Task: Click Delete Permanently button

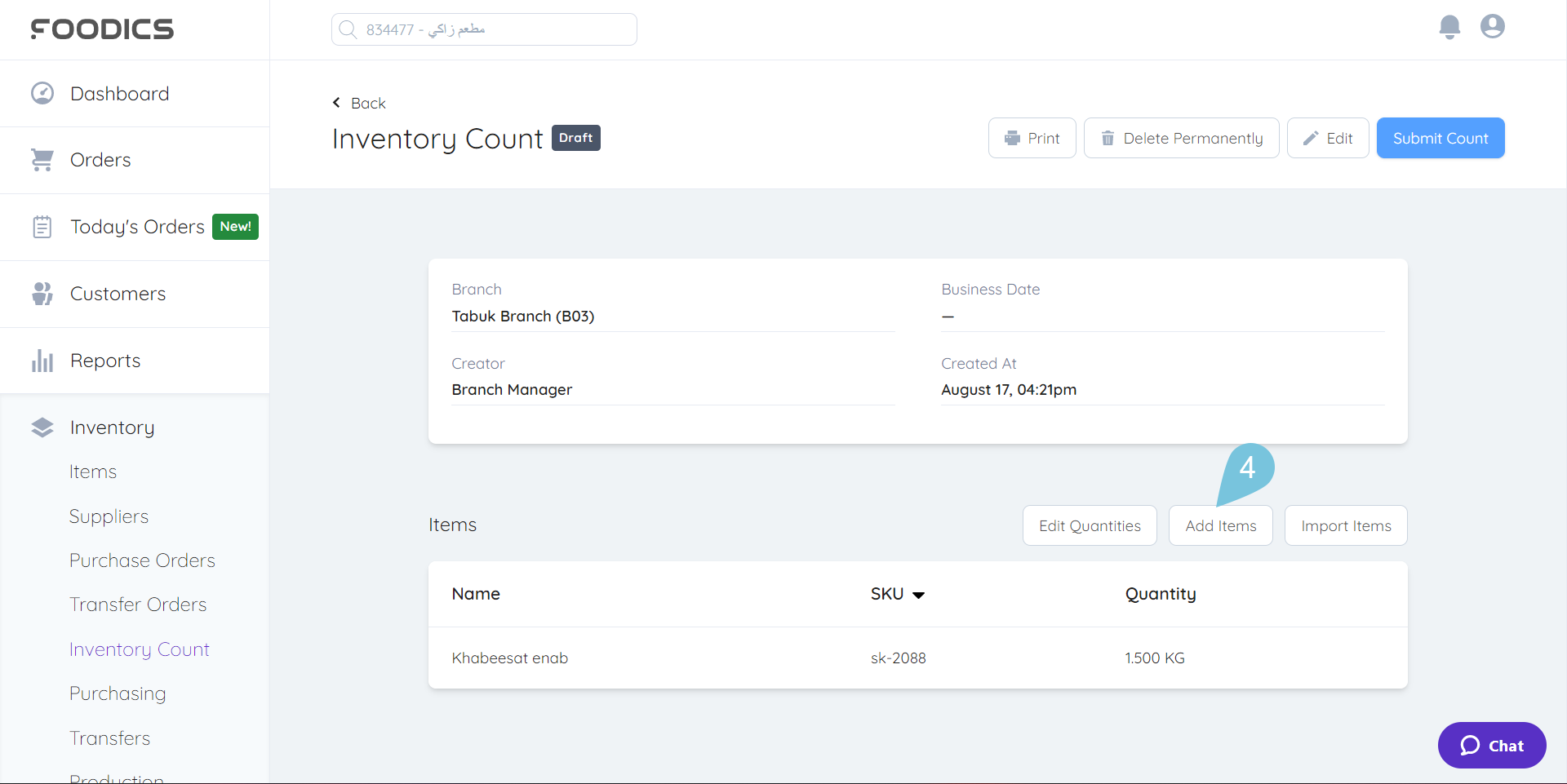Action: (1182, 138)
